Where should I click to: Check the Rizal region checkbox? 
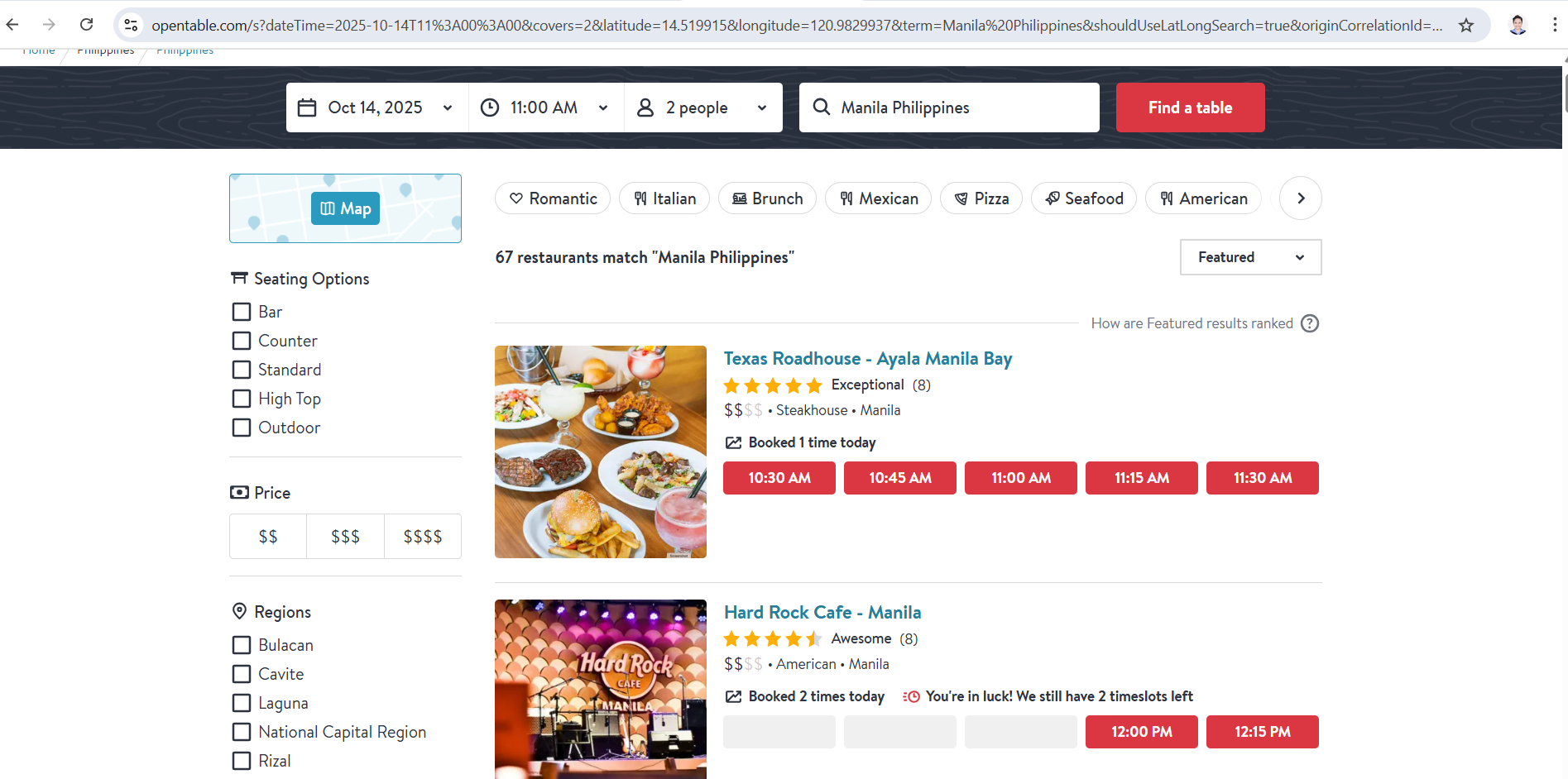[242, 761]
